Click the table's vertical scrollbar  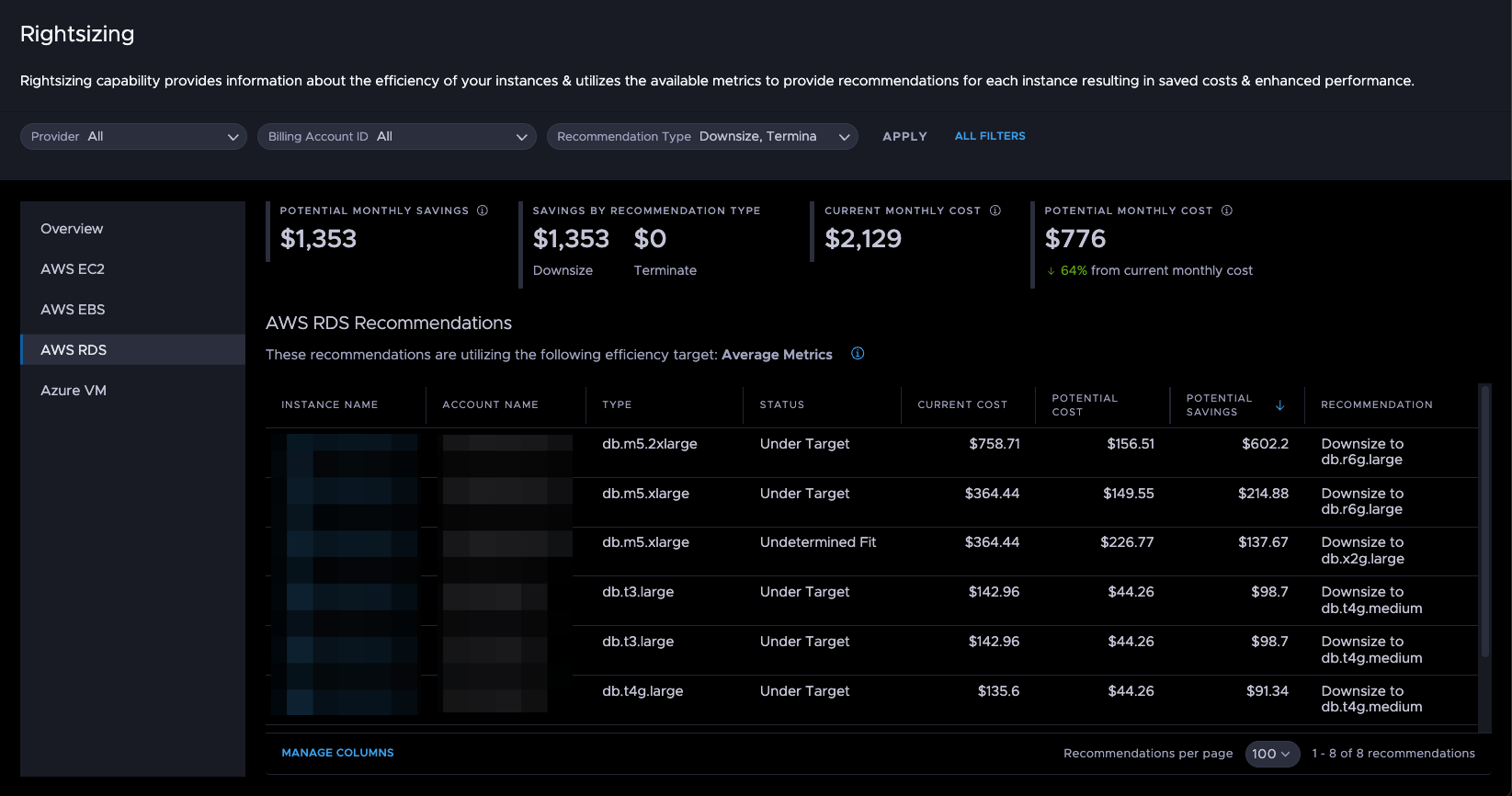click(1484, 521)
